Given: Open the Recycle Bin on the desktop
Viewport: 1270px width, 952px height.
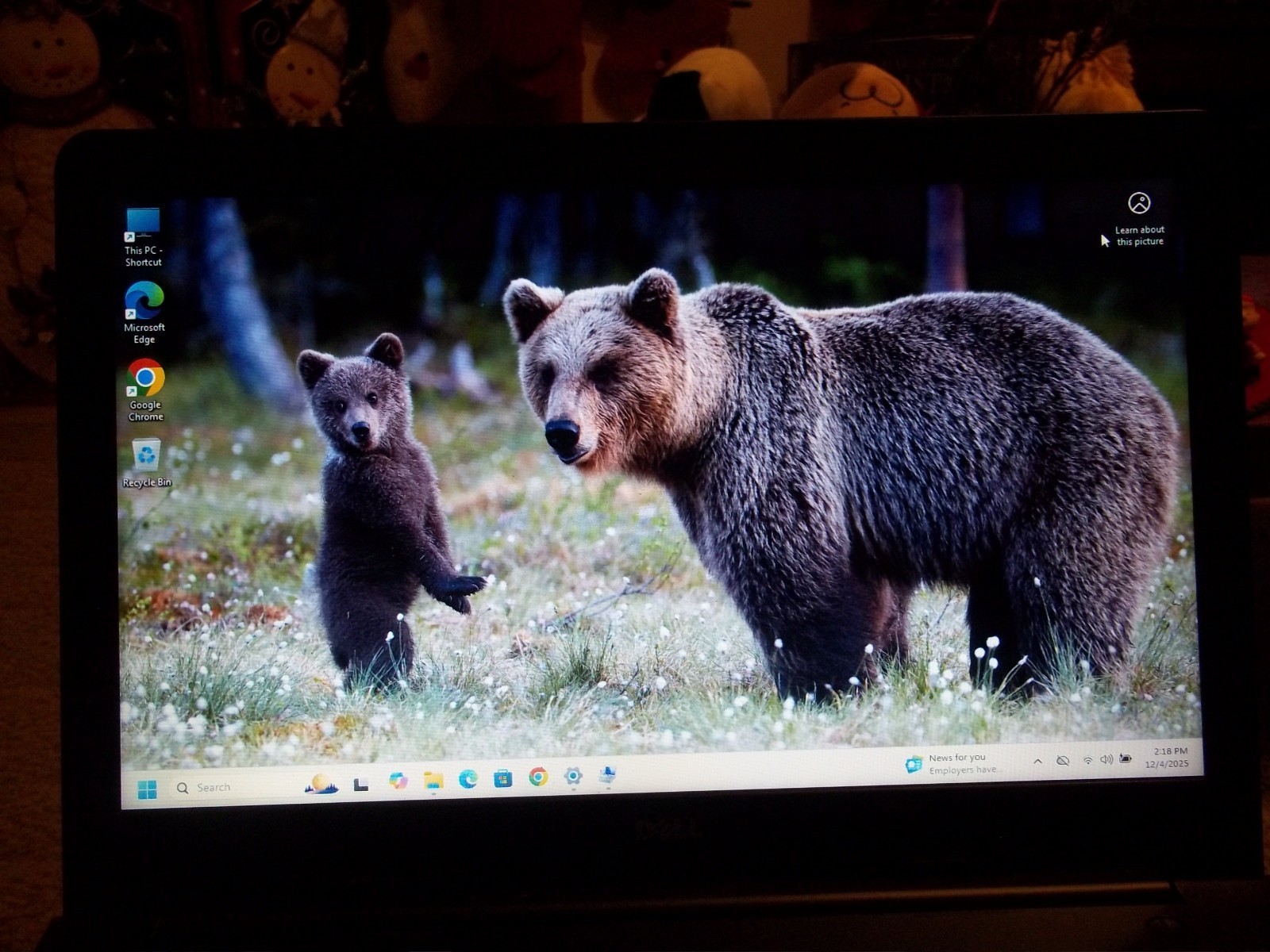Looking at the screenshot, I should (147, 463).
